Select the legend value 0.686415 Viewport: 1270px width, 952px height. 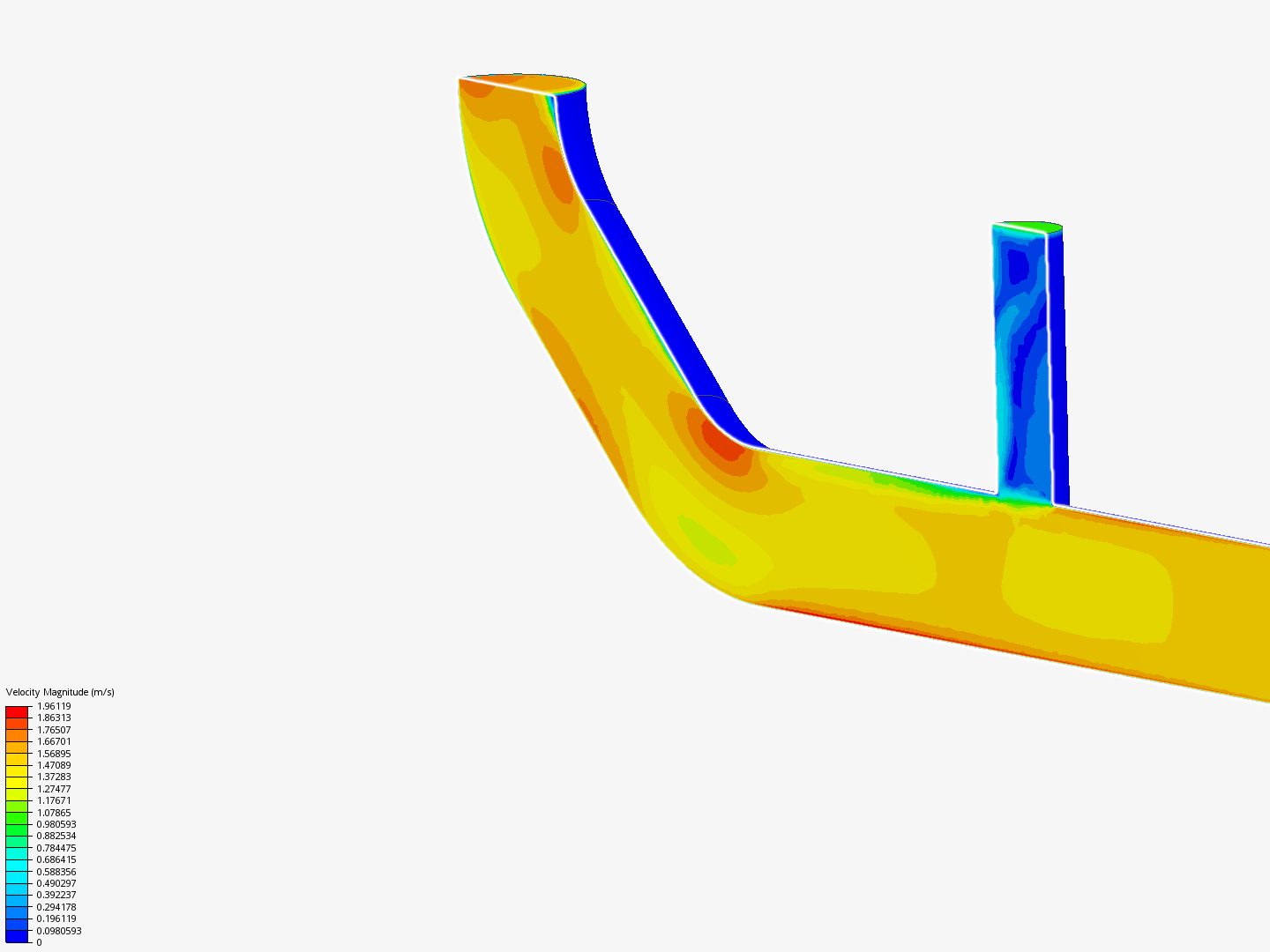(x=56, y=859)
